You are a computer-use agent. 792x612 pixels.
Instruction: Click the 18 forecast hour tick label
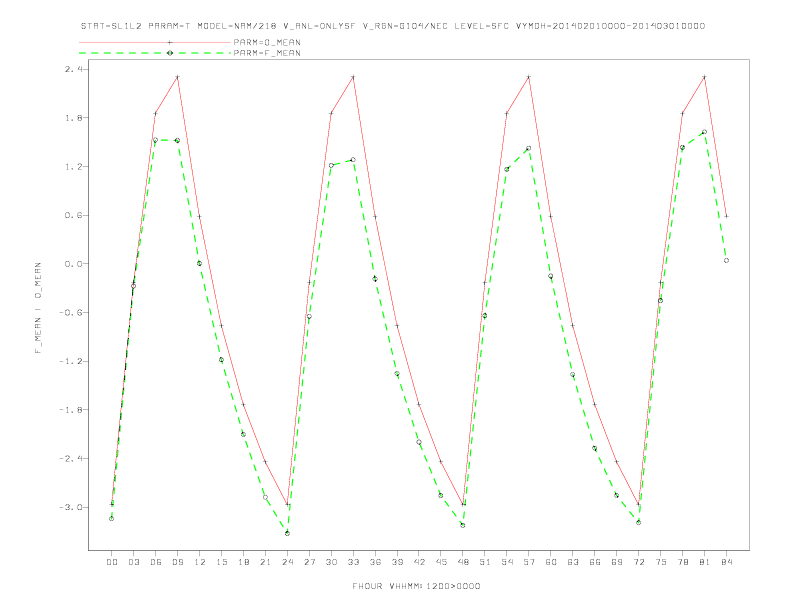pyautogui.click(x=243, y=562)
